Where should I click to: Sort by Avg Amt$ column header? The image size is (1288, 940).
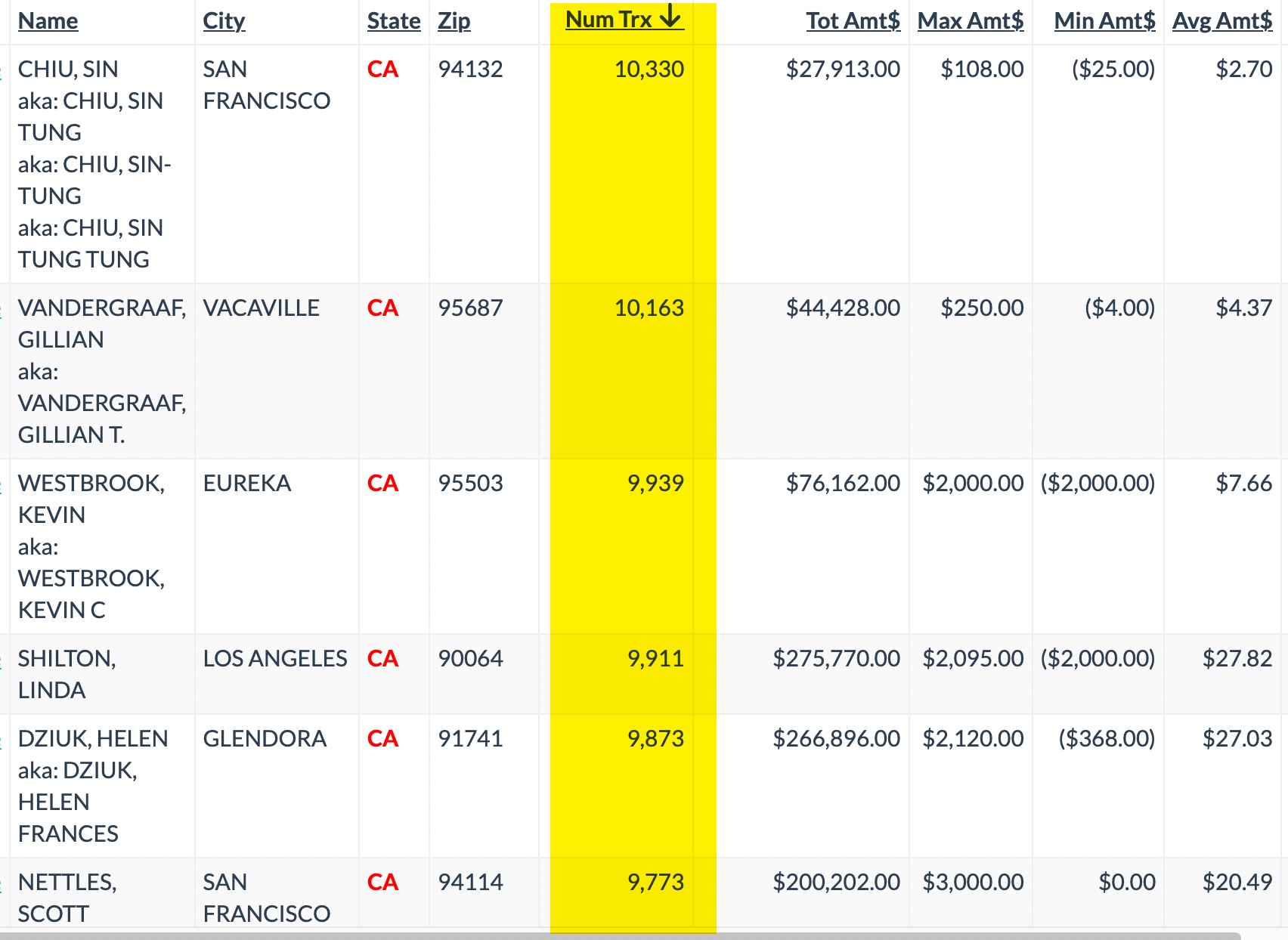click(1222, 21)
